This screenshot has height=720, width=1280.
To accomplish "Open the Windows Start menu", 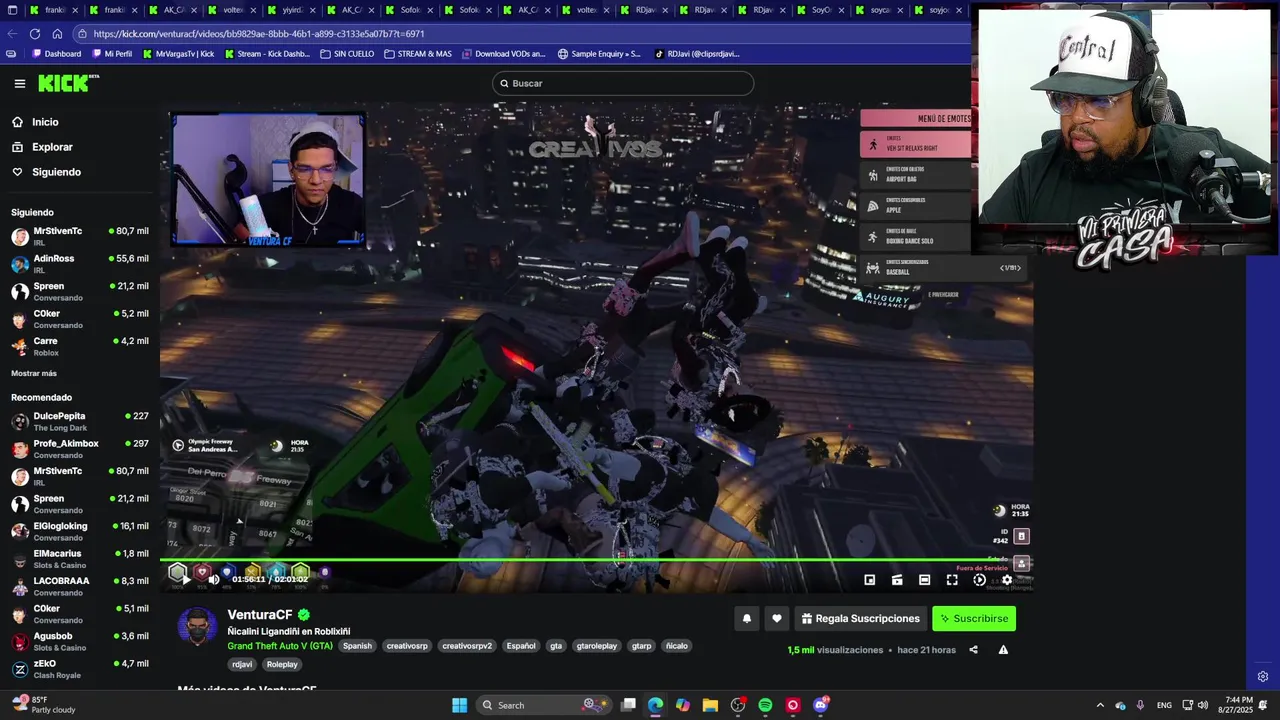I will click(459, 705).
